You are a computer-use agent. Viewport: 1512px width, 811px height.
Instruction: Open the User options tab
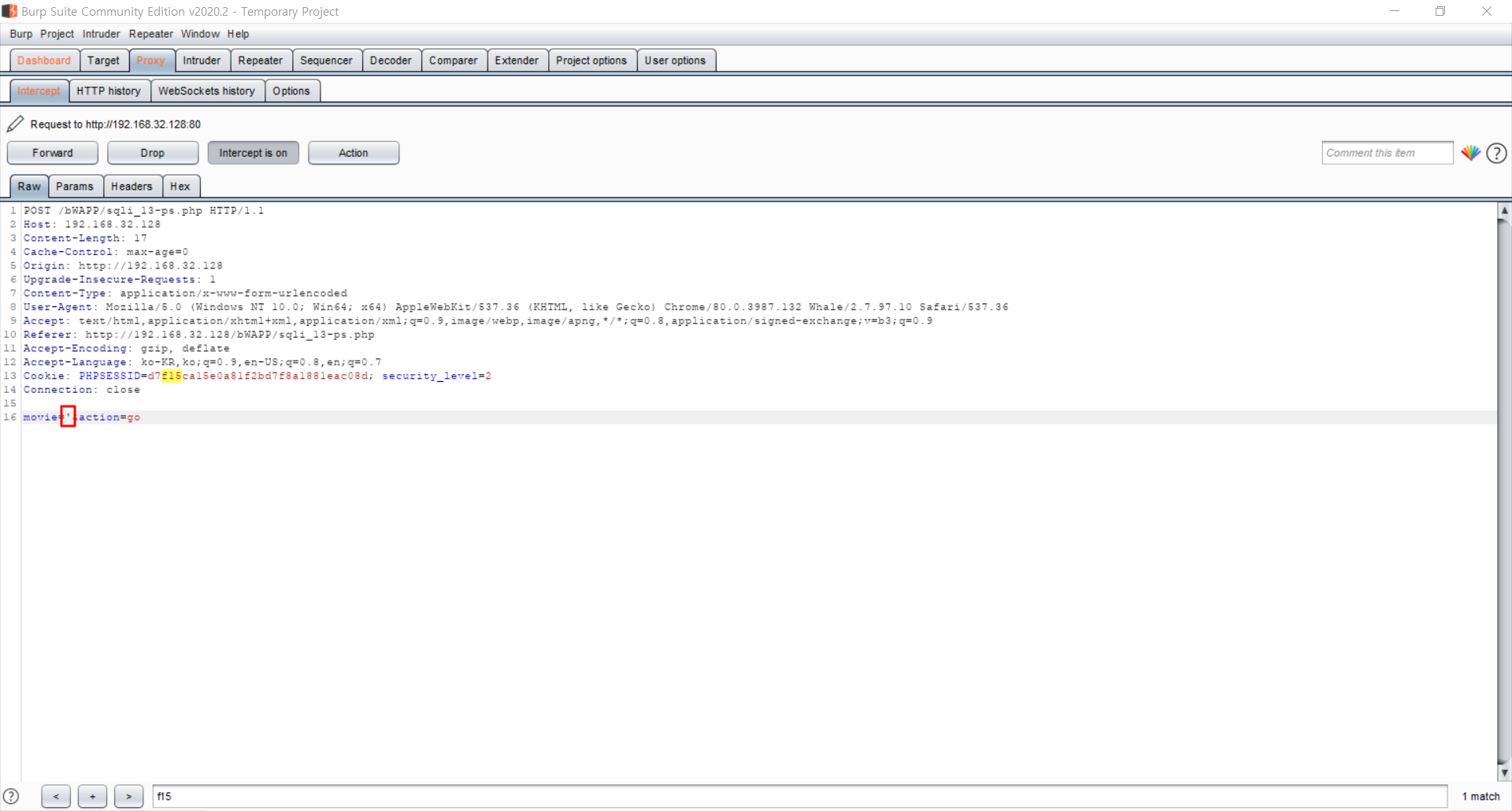coord(675,61)
